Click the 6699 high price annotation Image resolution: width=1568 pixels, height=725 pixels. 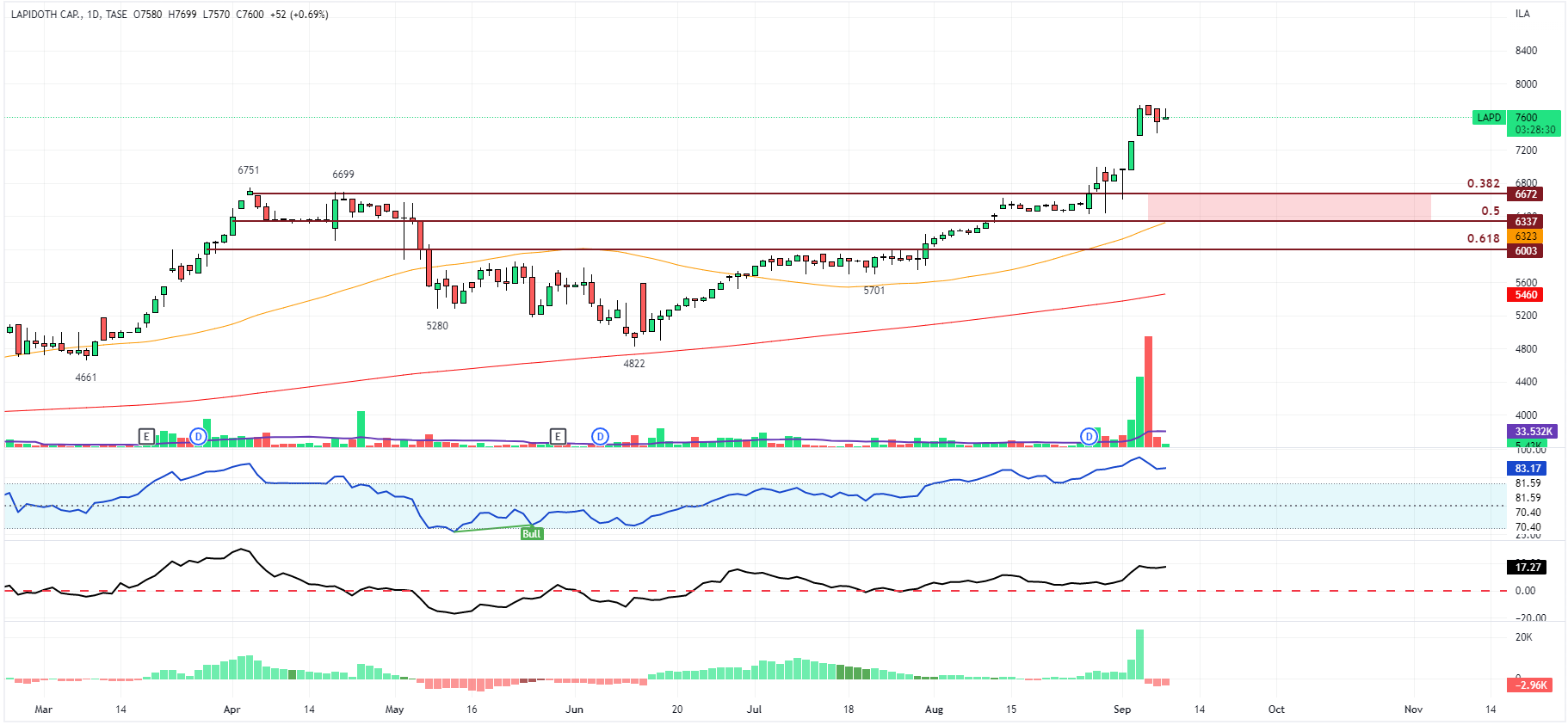[343, 175]
